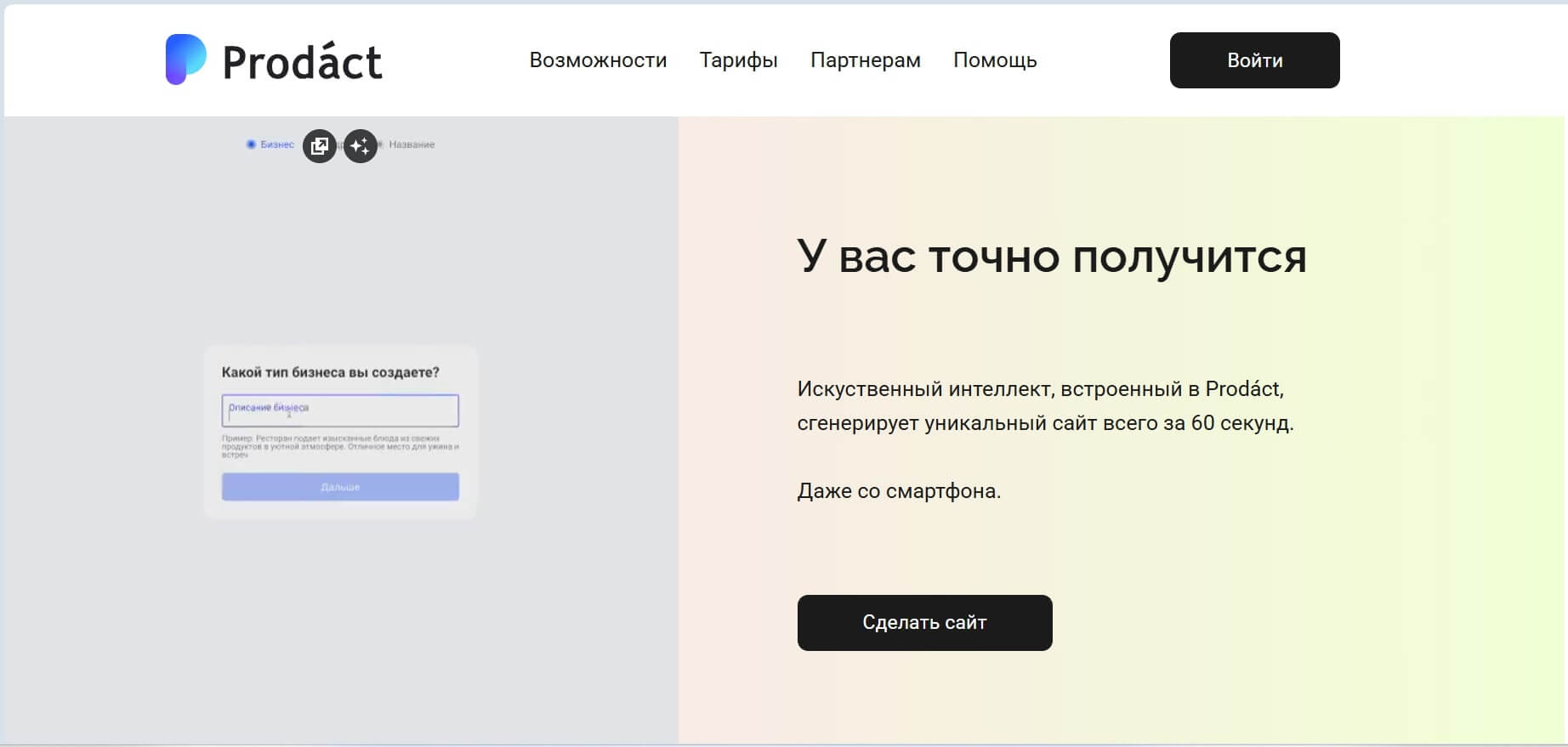Open the Помощь navigation link

(x=995, y=60)
